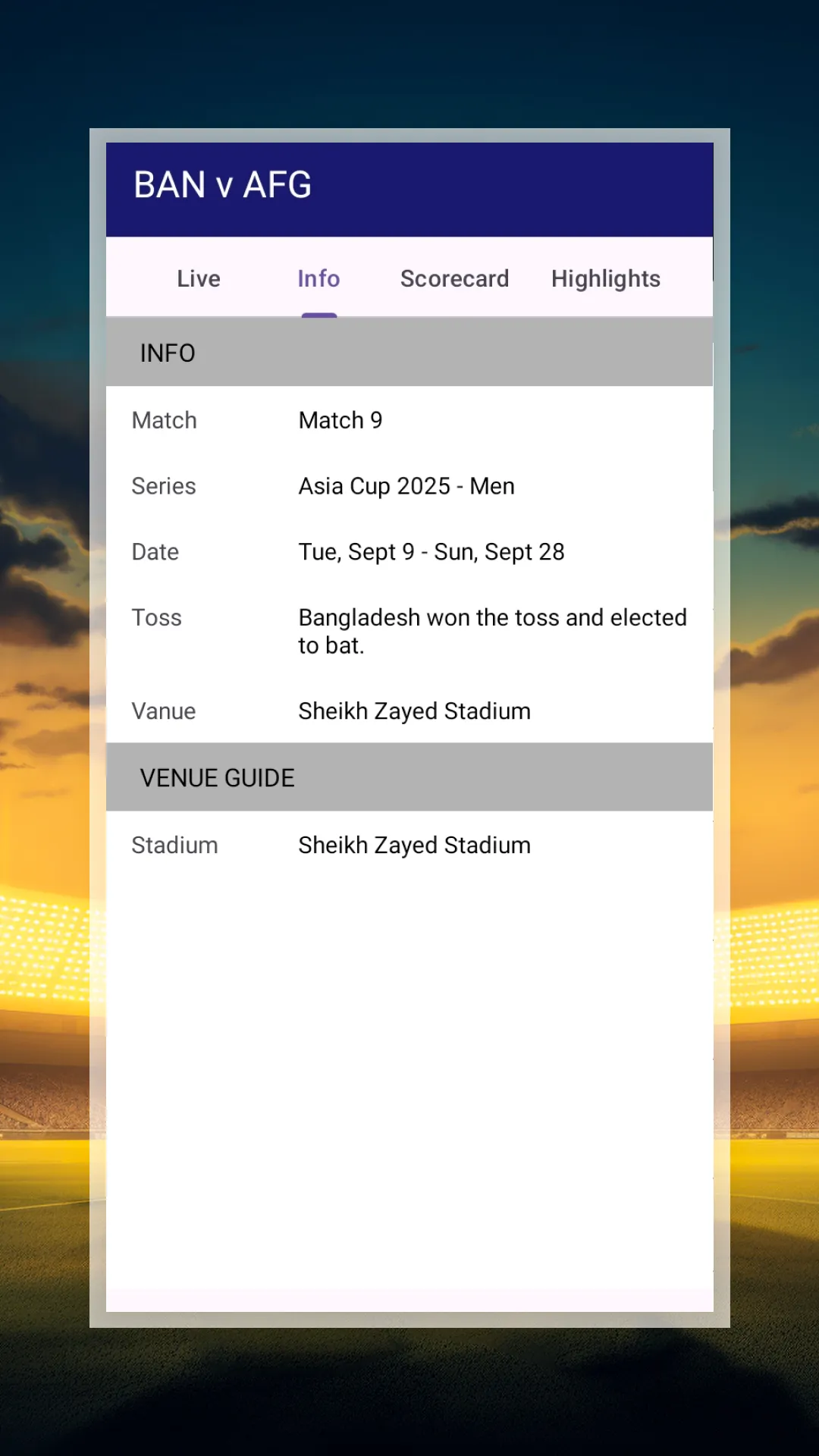
Task: Select the Toss label
Action: click(x=157, y=617)
